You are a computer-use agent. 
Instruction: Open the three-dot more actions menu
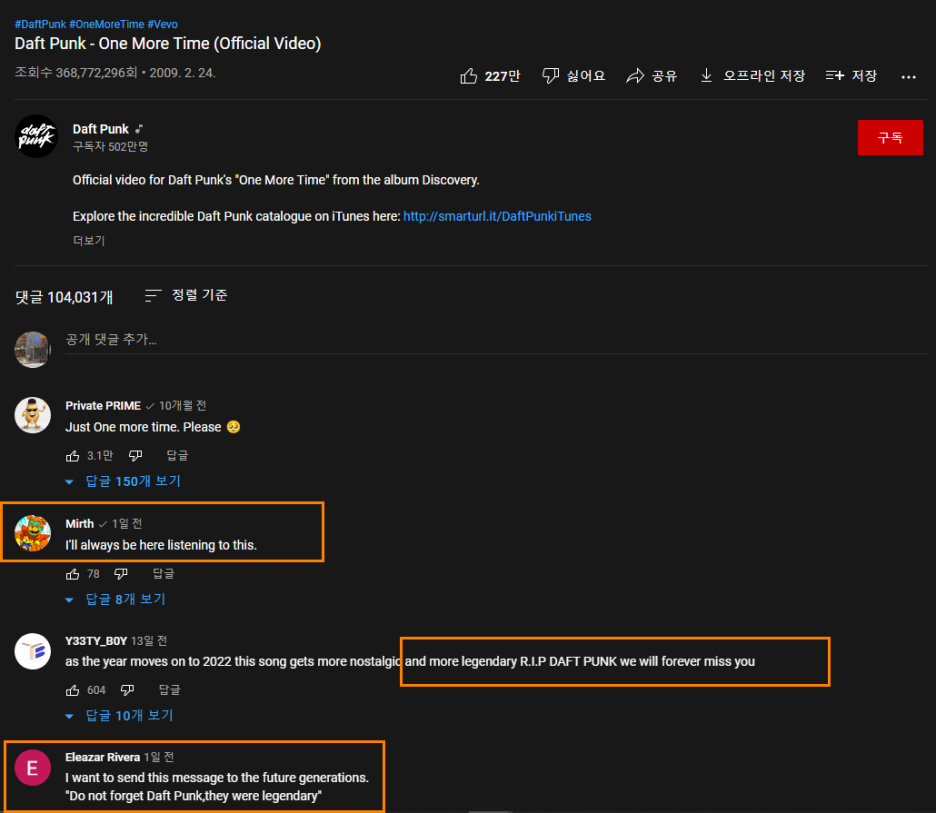(x=908, y=76)
